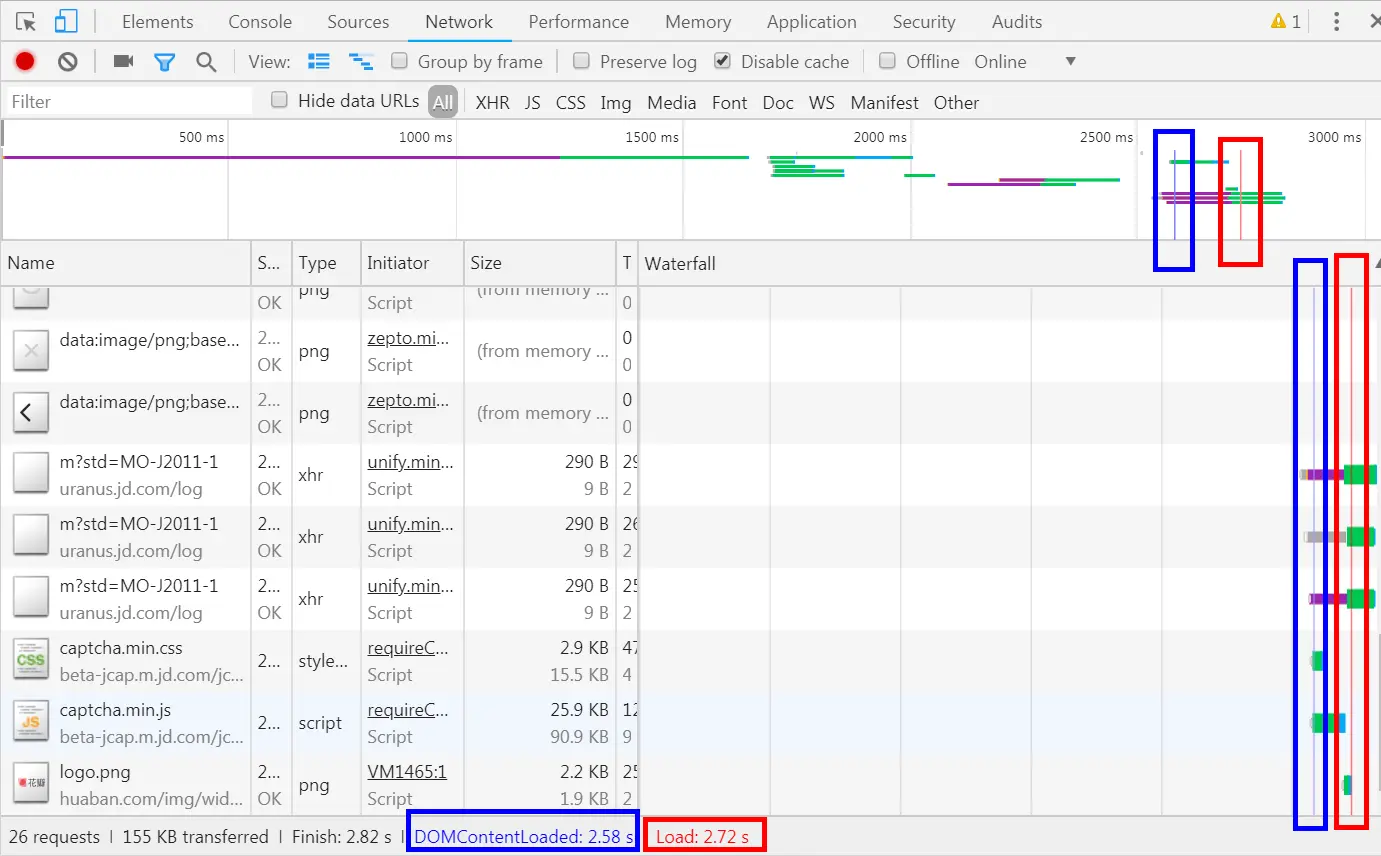Sort by the Name column header
Screen dimensions: 1381x856
126,263
